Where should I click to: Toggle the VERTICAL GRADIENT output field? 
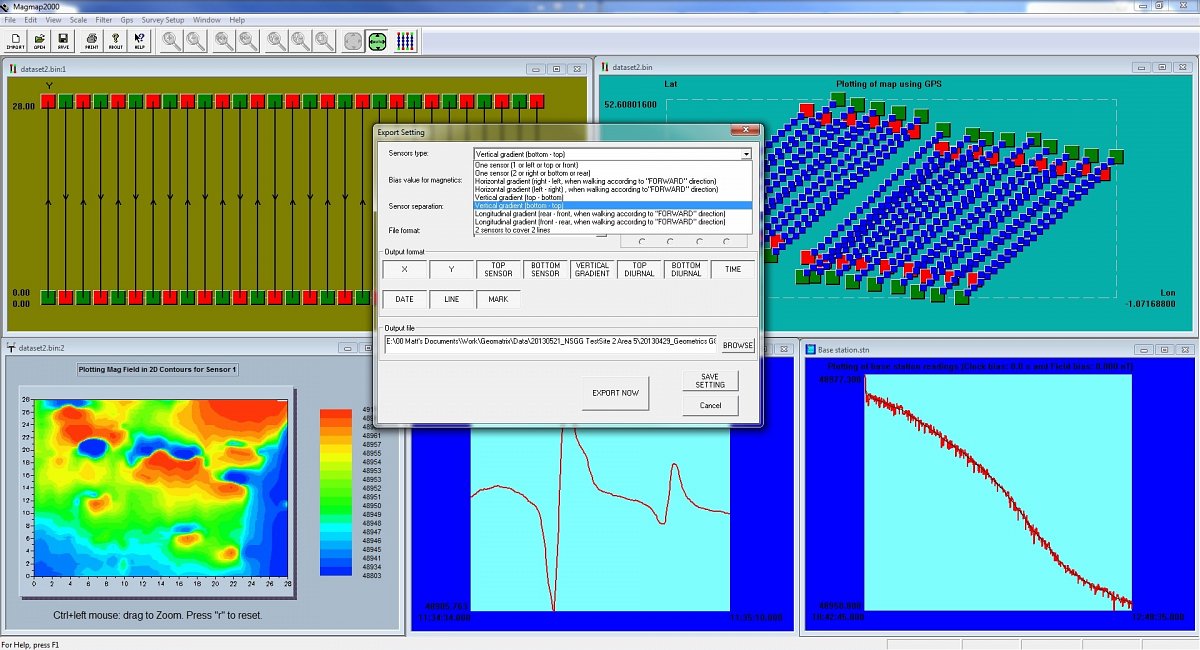pyautogui.click(x=592, y=269)
